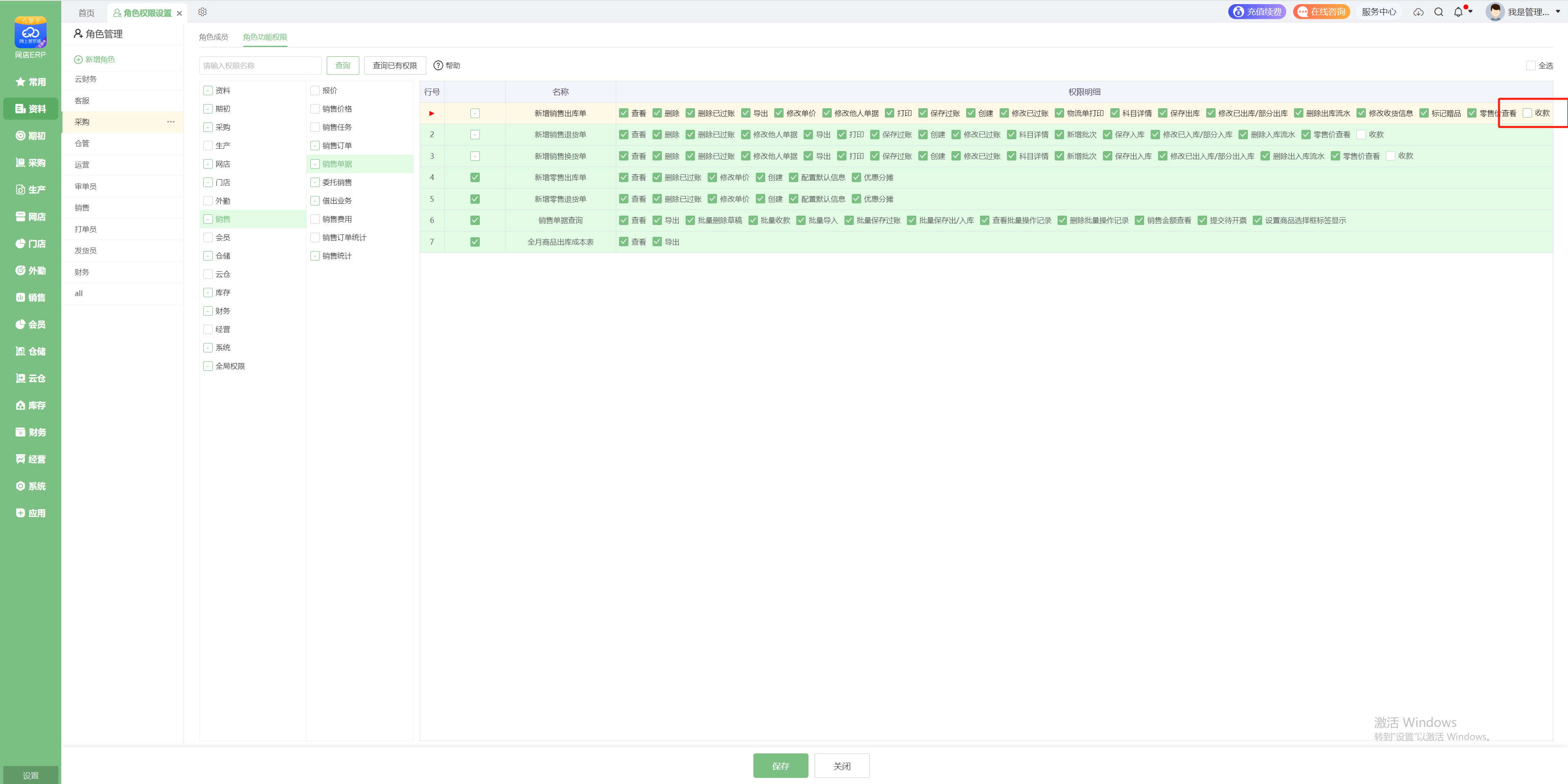This screenshot has width=1568, height=784.
Task: Open the 系统 sidebar menu
Action: point(31,486)
